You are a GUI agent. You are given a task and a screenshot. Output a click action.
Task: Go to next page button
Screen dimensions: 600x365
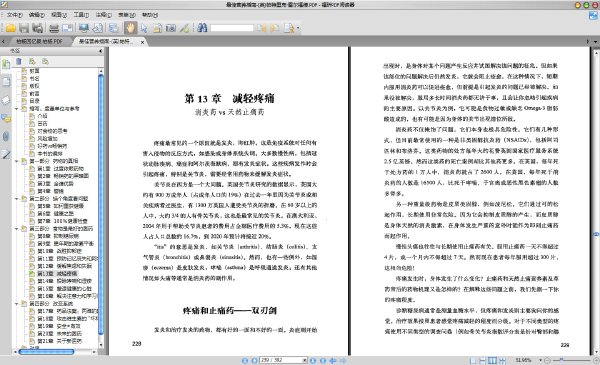pyautogui.click(x=313, y=360)
